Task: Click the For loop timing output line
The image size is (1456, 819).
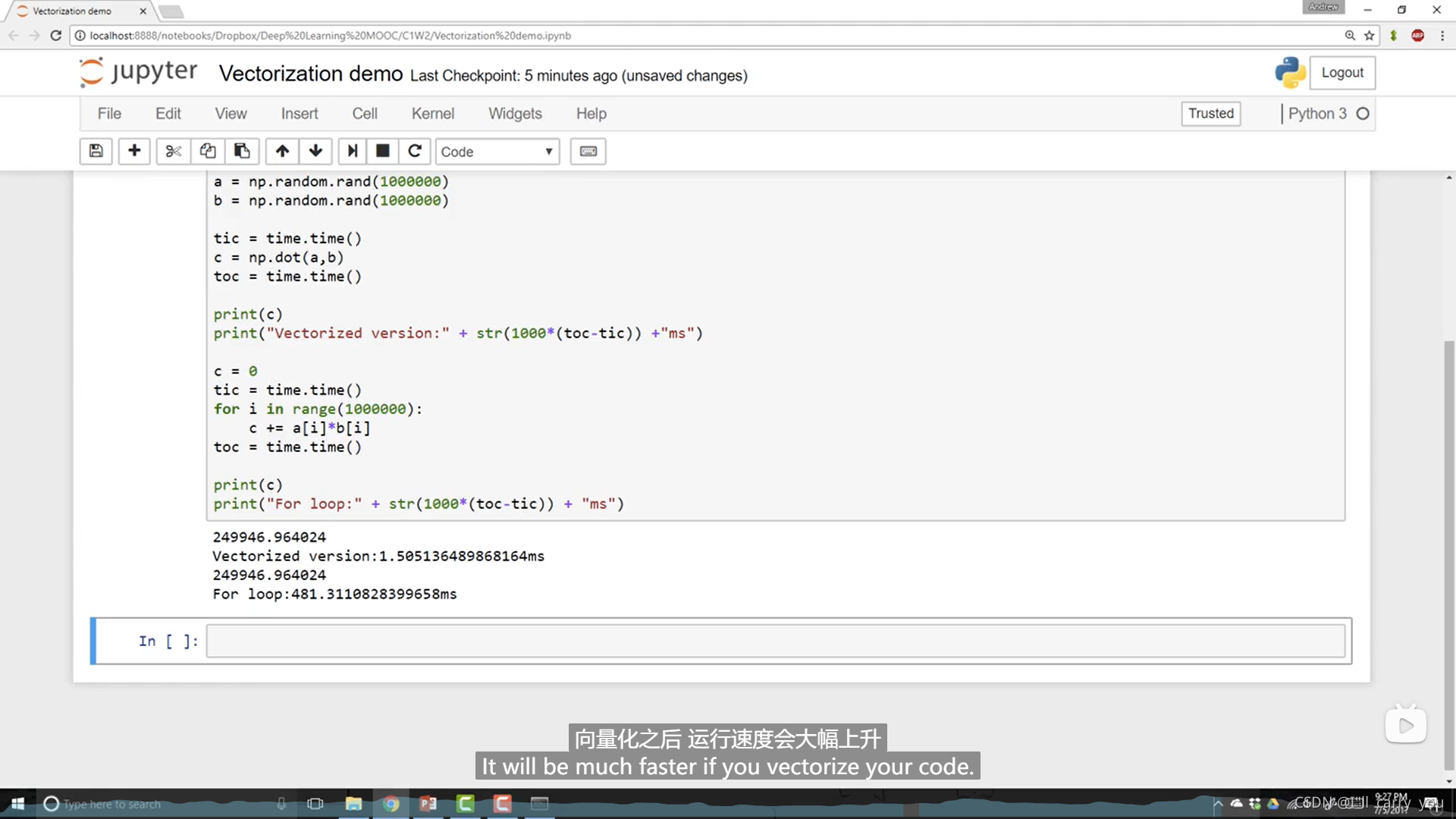Action: click(334, 594)
